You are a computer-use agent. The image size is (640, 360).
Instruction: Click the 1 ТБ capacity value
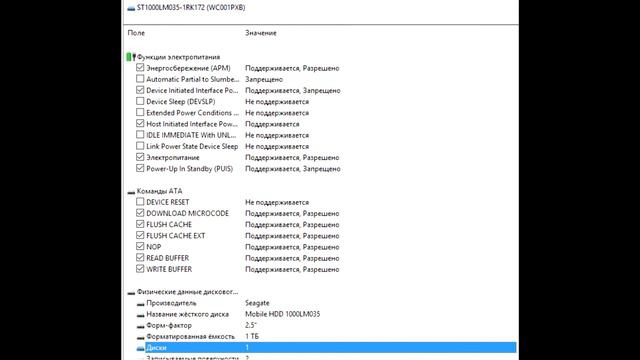pyautogui.click(x=252, y=337)
